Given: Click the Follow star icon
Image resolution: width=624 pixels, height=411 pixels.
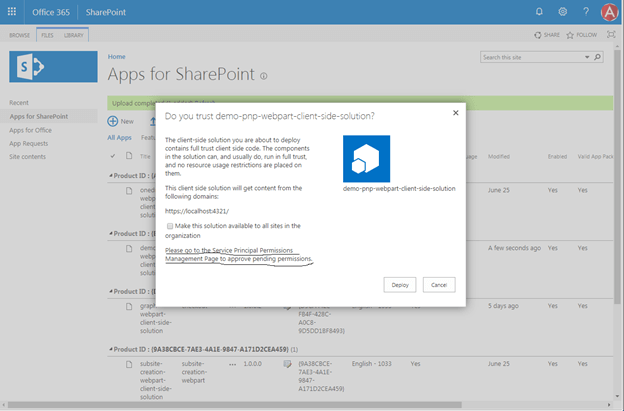Looking at the screenshot, I should pos(570,35).
